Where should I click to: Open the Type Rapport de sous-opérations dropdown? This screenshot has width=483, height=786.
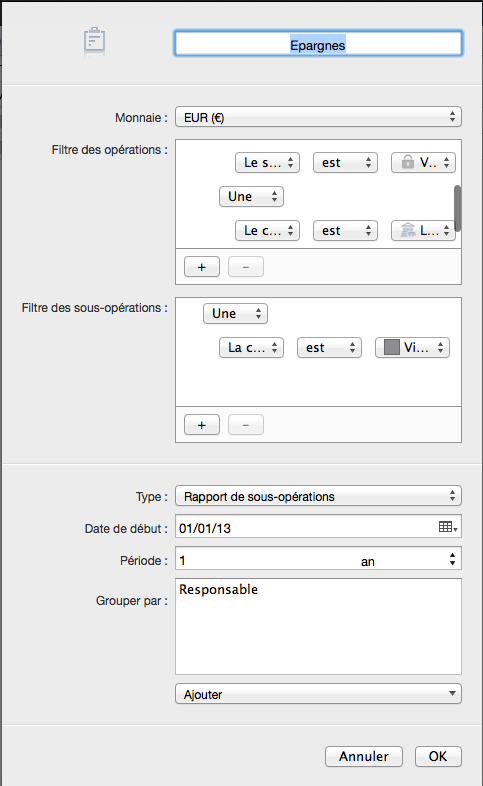(x=318, y=496)
